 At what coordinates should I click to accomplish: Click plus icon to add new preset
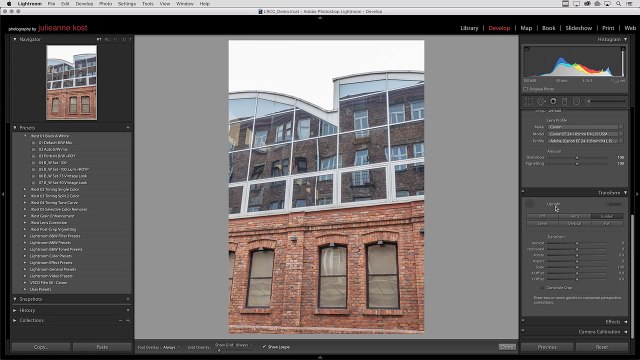(128, 128)
